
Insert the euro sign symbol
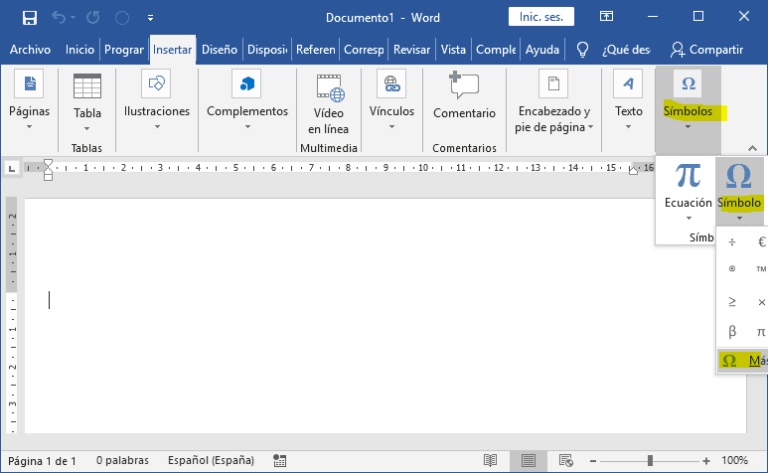pos(762,242)
